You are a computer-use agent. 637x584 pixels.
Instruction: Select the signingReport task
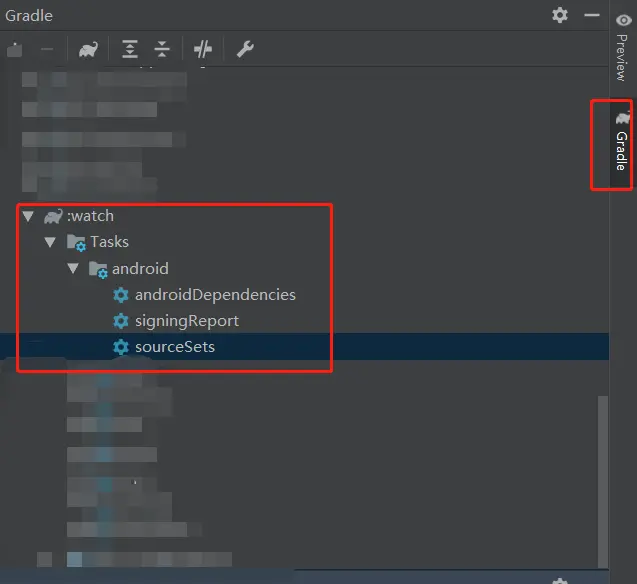(x=187, y=321)
